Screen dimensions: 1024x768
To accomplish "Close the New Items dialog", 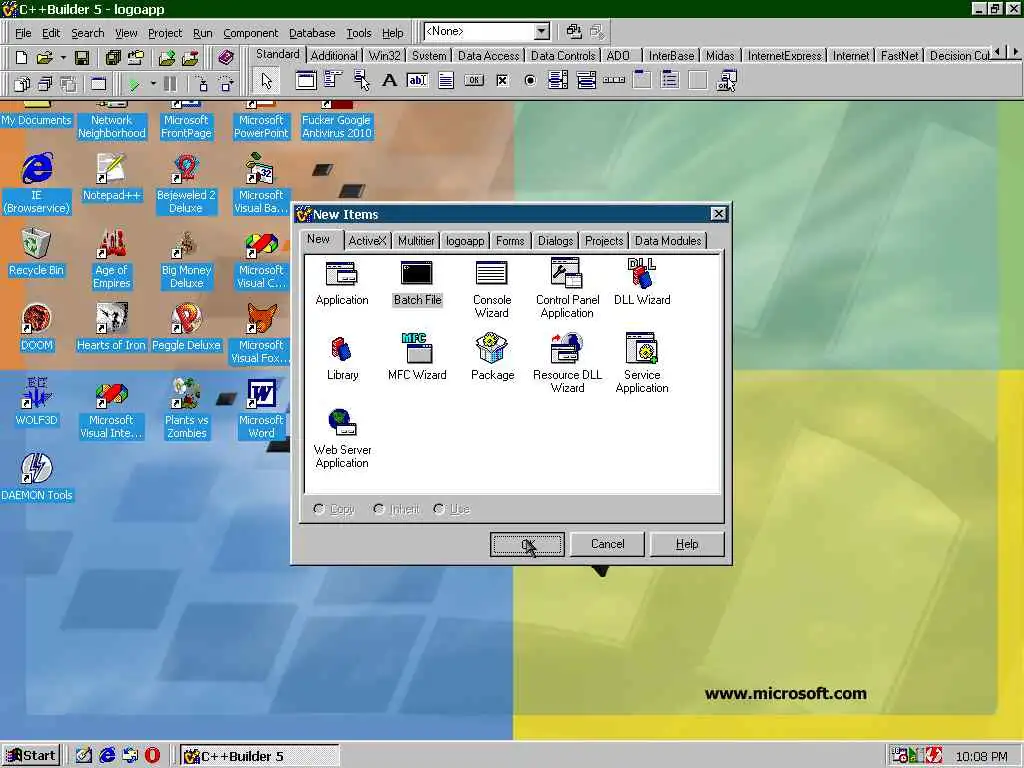I will point(718,214).
